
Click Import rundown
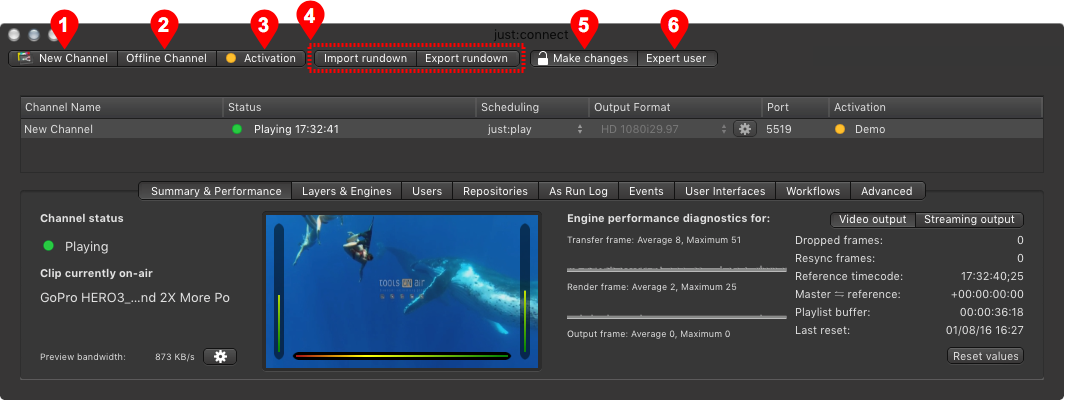pyautogui.click(x=365, y=59)
